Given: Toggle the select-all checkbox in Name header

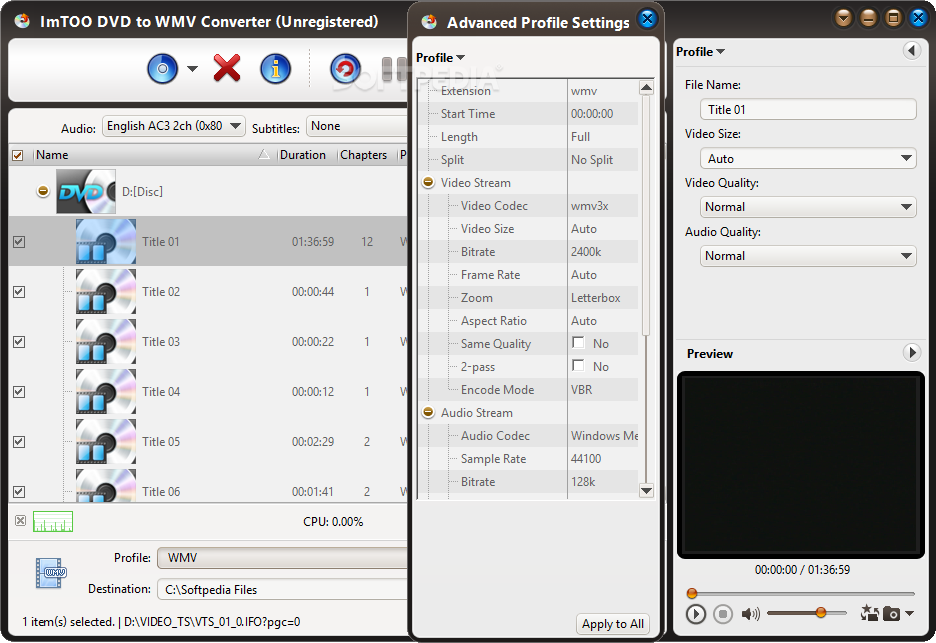Looking at the screenshot, I should 18,155.
